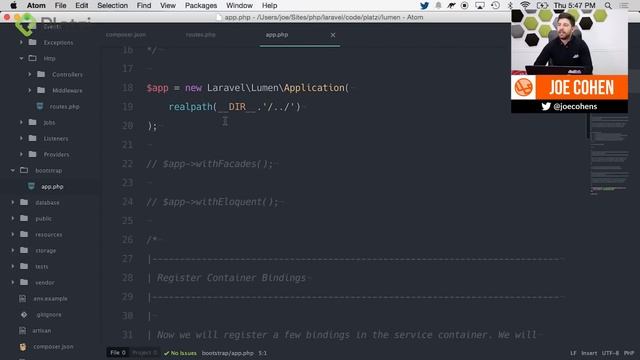Click the Exceptions folder icon
The height and width of the screenshot is (360, 640).
[x=33, y=42]
